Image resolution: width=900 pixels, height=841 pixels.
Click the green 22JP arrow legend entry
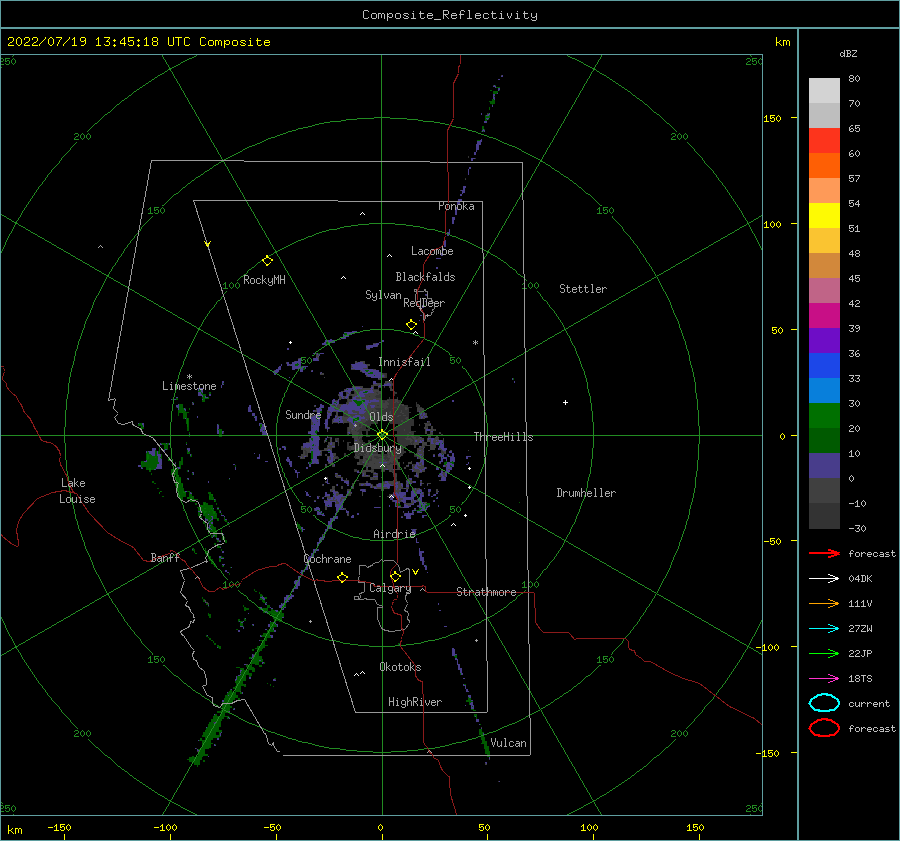point(824,653)
